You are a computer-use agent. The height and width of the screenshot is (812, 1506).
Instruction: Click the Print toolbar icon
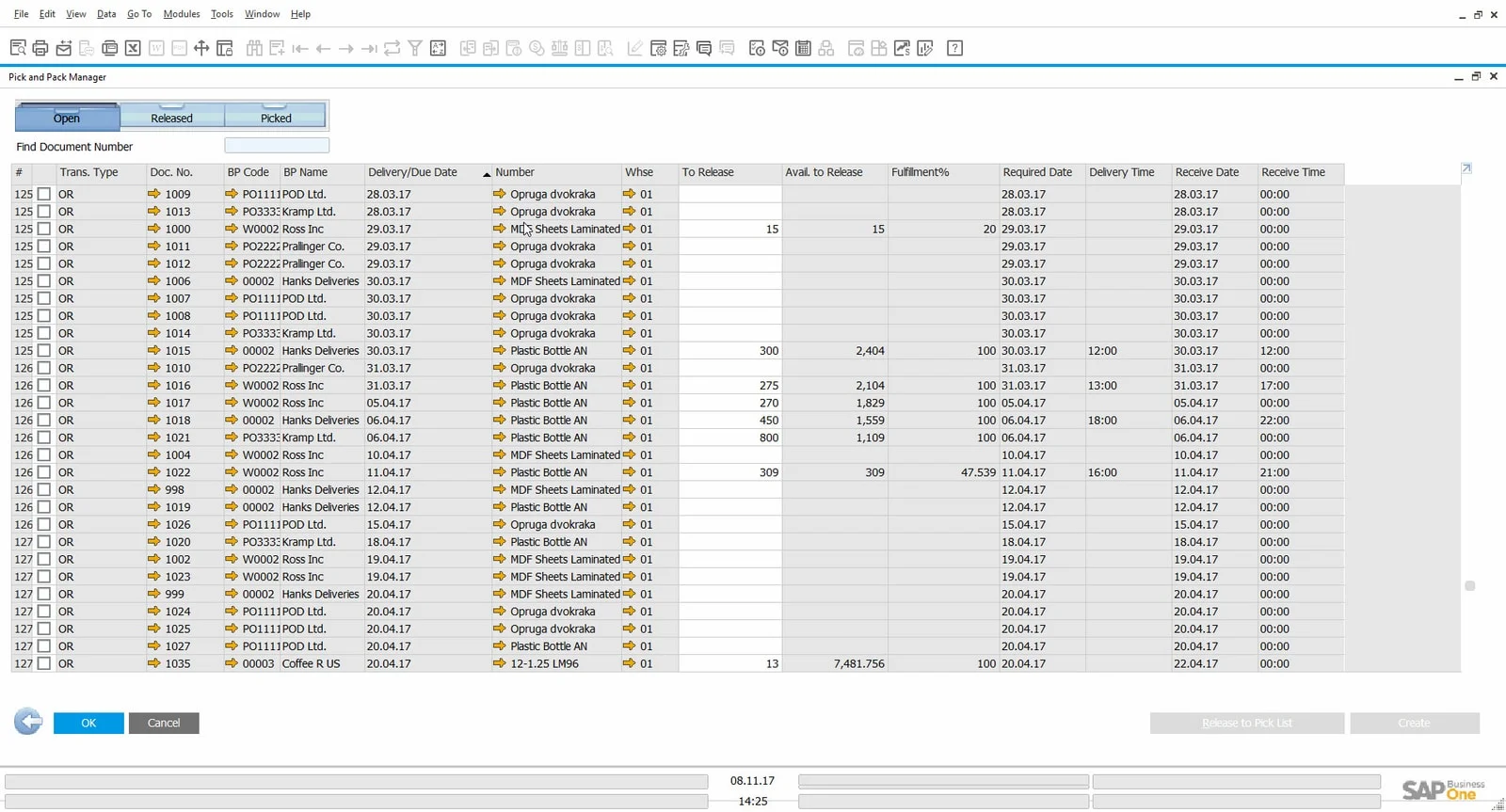(x=40, y=48)
